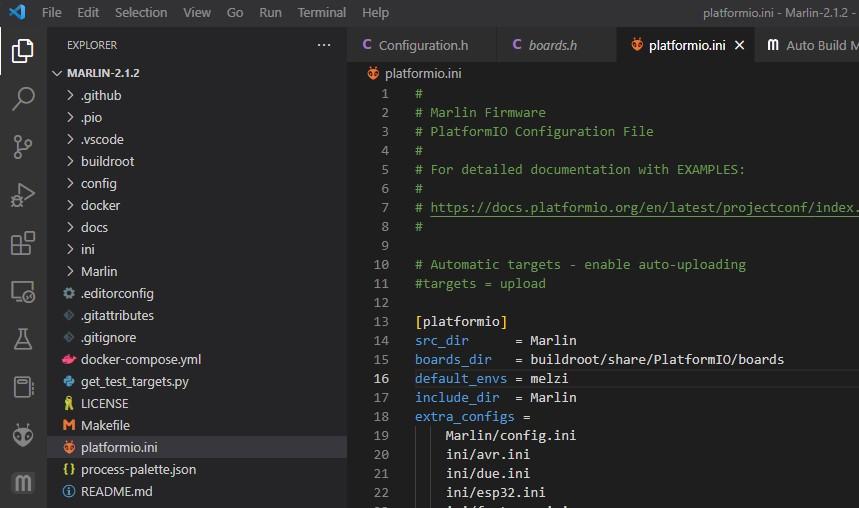Open Run and Debug view
The height and width of the screenshot is (508, 859).
tap(23, 196)
